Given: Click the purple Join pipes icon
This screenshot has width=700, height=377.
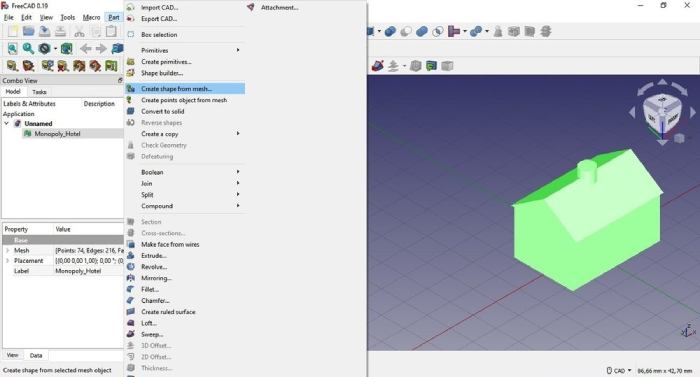Looking at the screenshot, I should click(x=454, y=31).
